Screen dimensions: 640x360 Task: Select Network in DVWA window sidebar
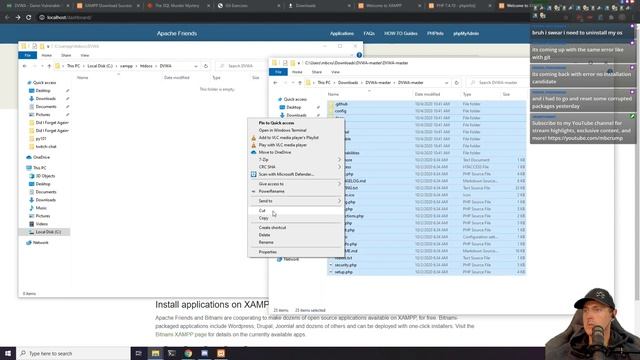pyautogui.click(x=40, y=243)
